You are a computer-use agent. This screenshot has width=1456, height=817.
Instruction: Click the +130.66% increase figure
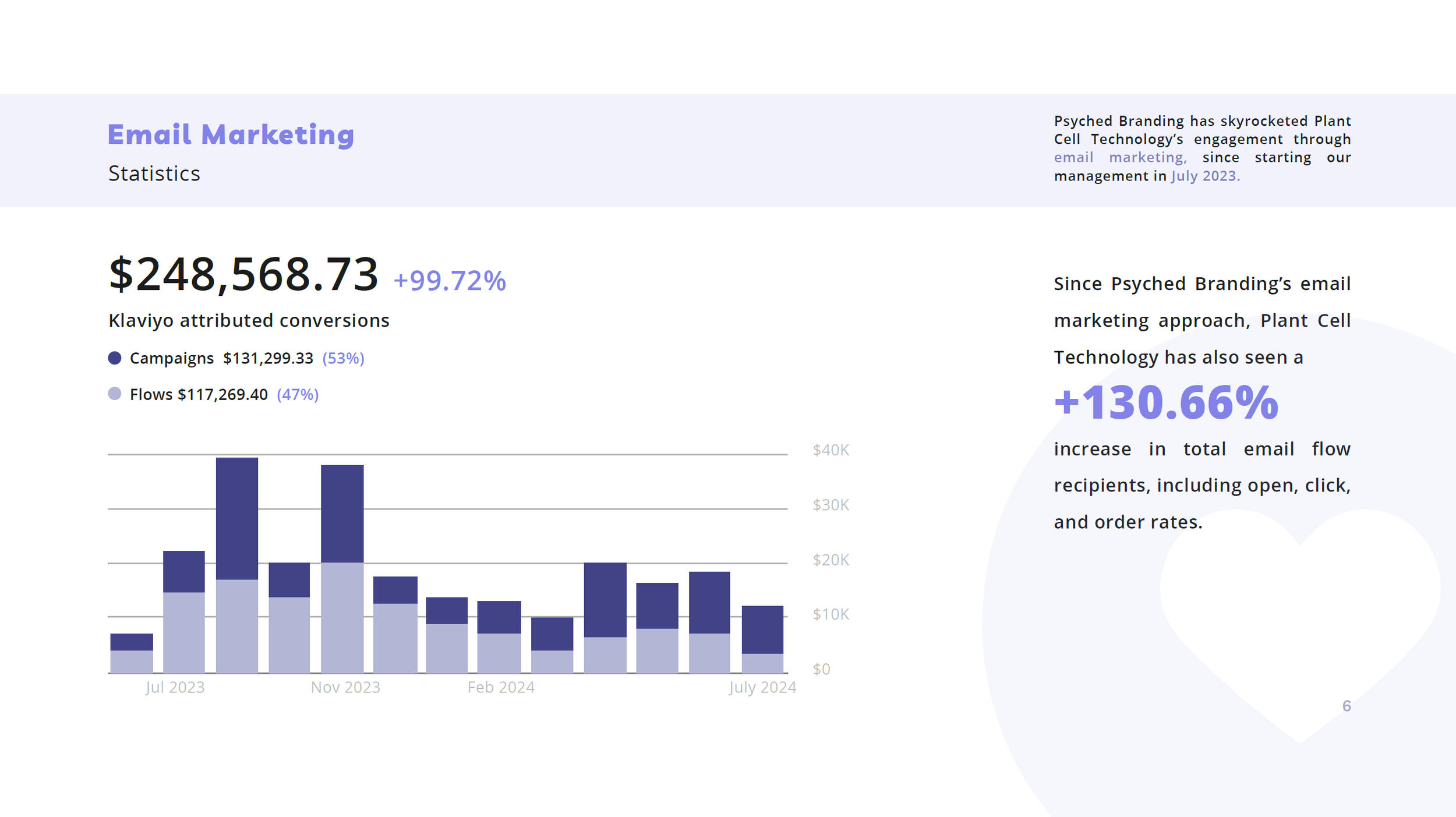(1166, 402)
